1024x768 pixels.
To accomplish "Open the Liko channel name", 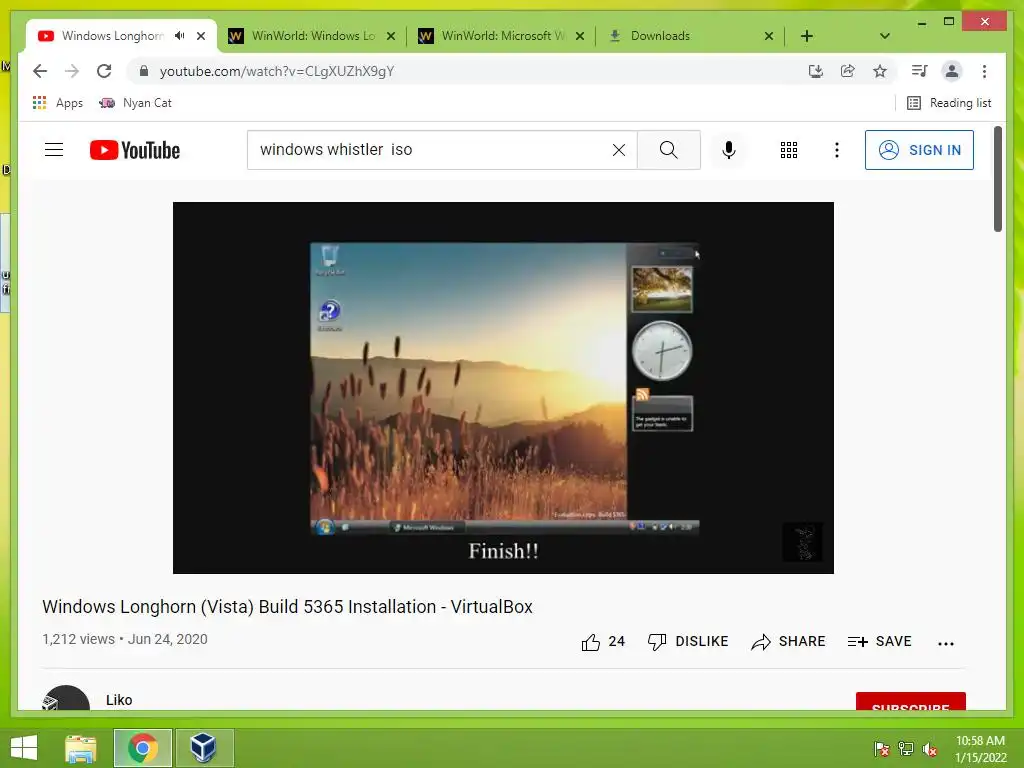I will point(119,700).
